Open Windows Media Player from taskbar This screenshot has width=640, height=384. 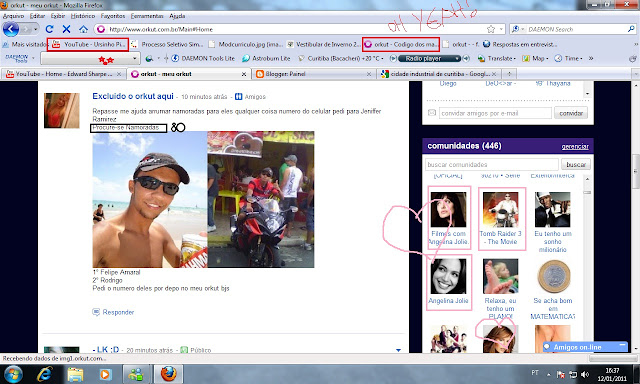coord(106,374)
